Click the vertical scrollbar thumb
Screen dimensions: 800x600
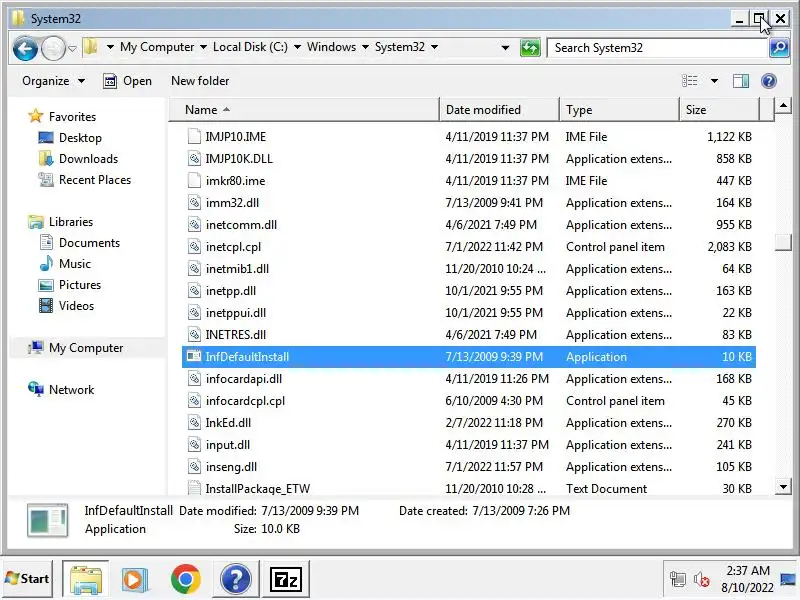(783, 242)
